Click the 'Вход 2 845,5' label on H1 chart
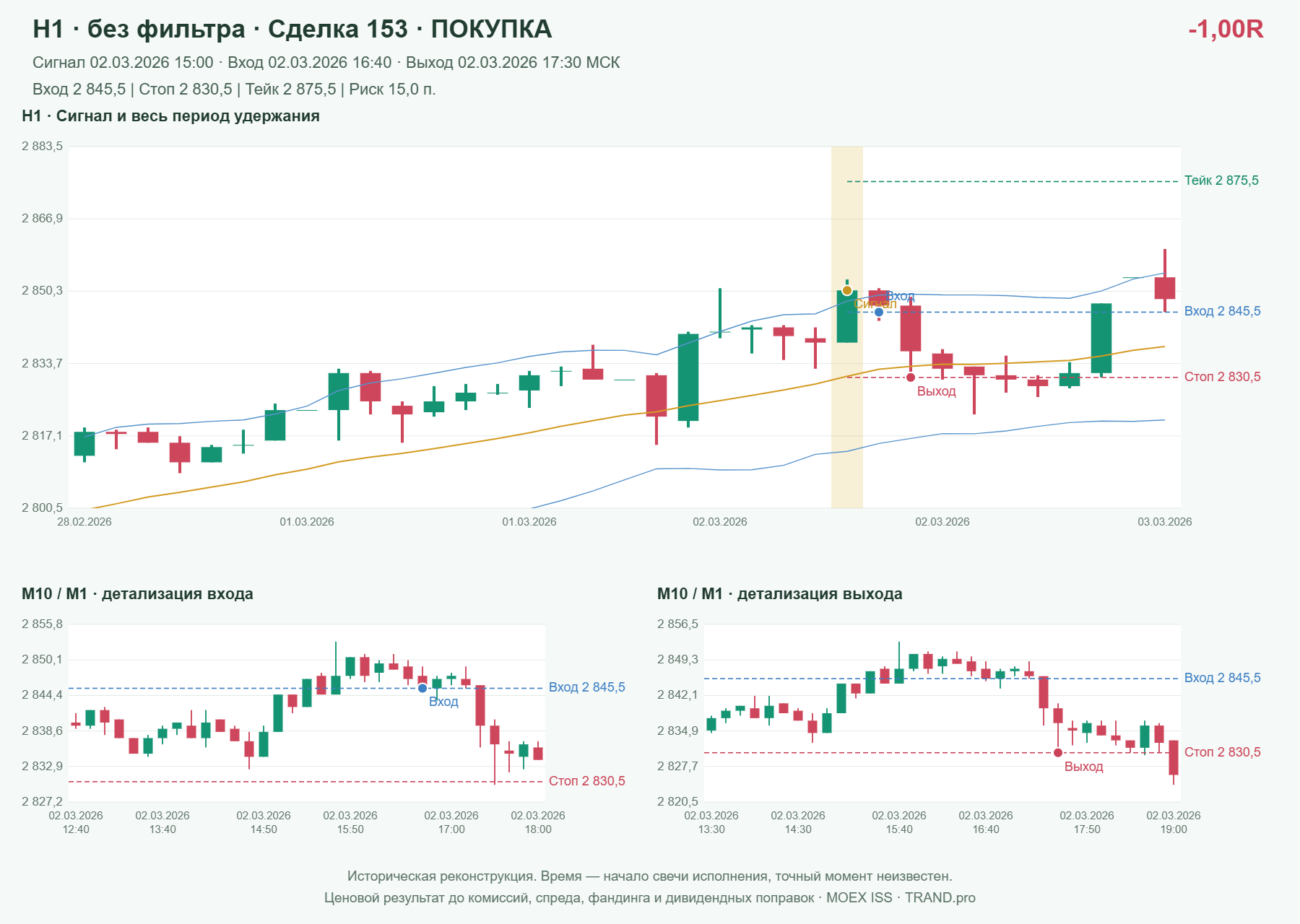The width and height of the screenshot is (1300, 924). pos(1222,311)
